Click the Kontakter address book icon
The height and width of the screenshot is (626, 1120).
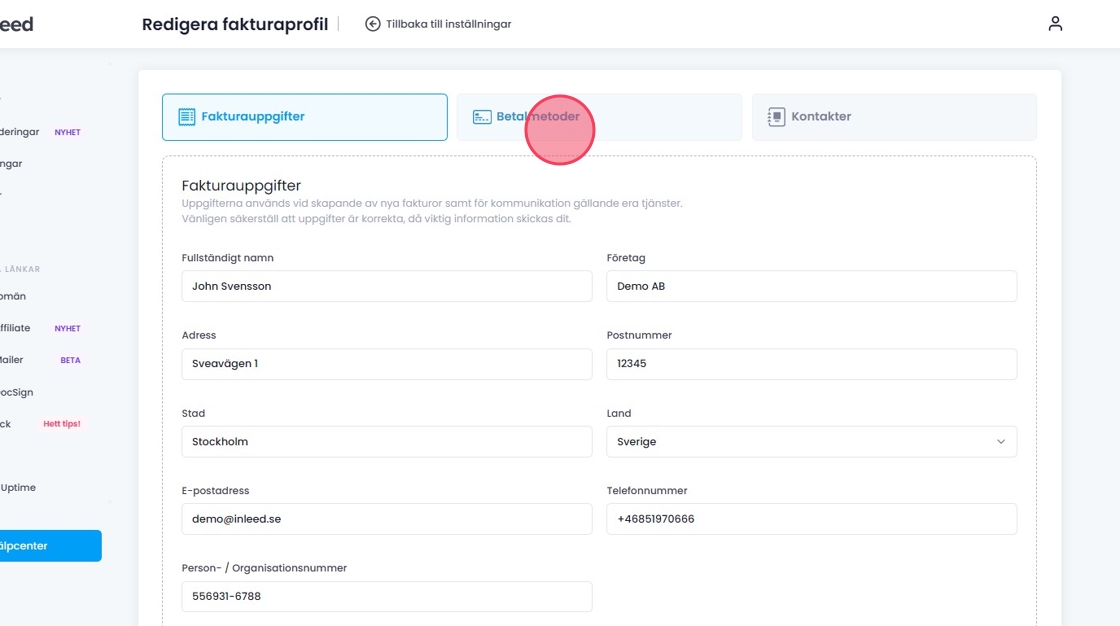pos(776,117)
